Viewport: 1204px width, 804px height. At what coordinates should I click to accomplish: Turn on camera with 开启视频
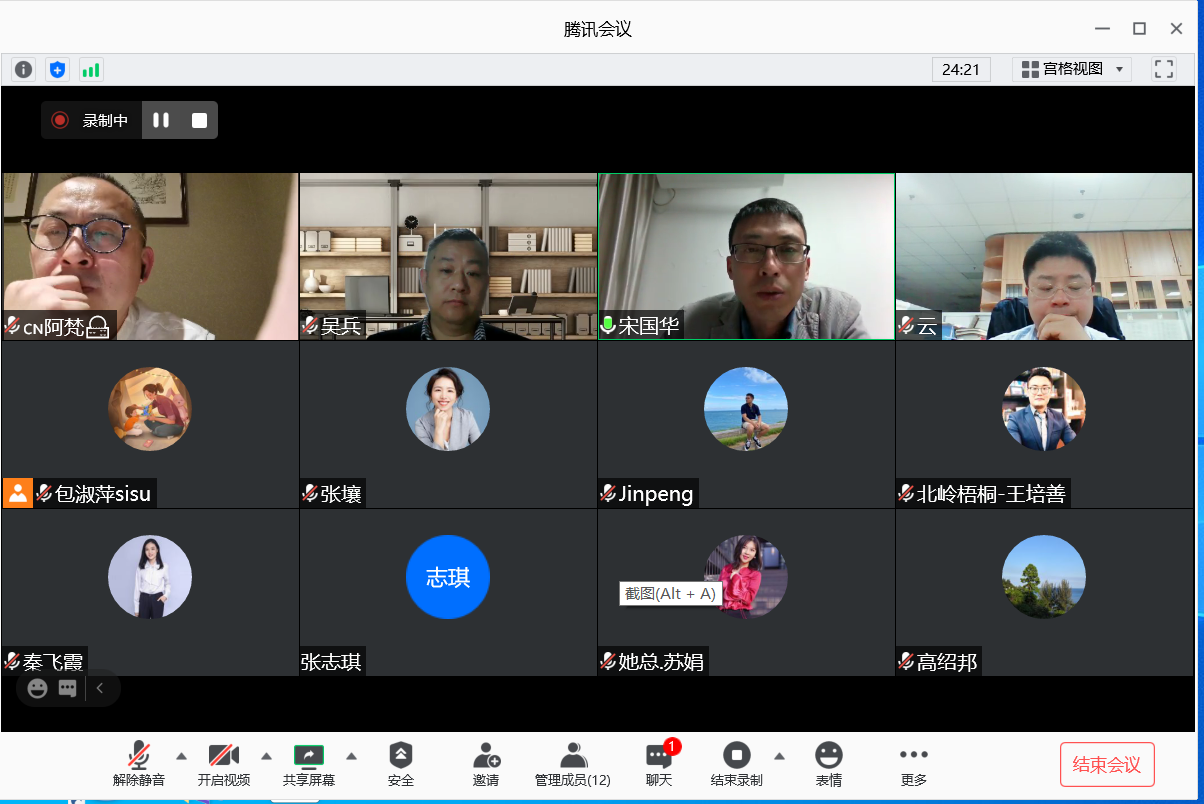click(223, 764)
